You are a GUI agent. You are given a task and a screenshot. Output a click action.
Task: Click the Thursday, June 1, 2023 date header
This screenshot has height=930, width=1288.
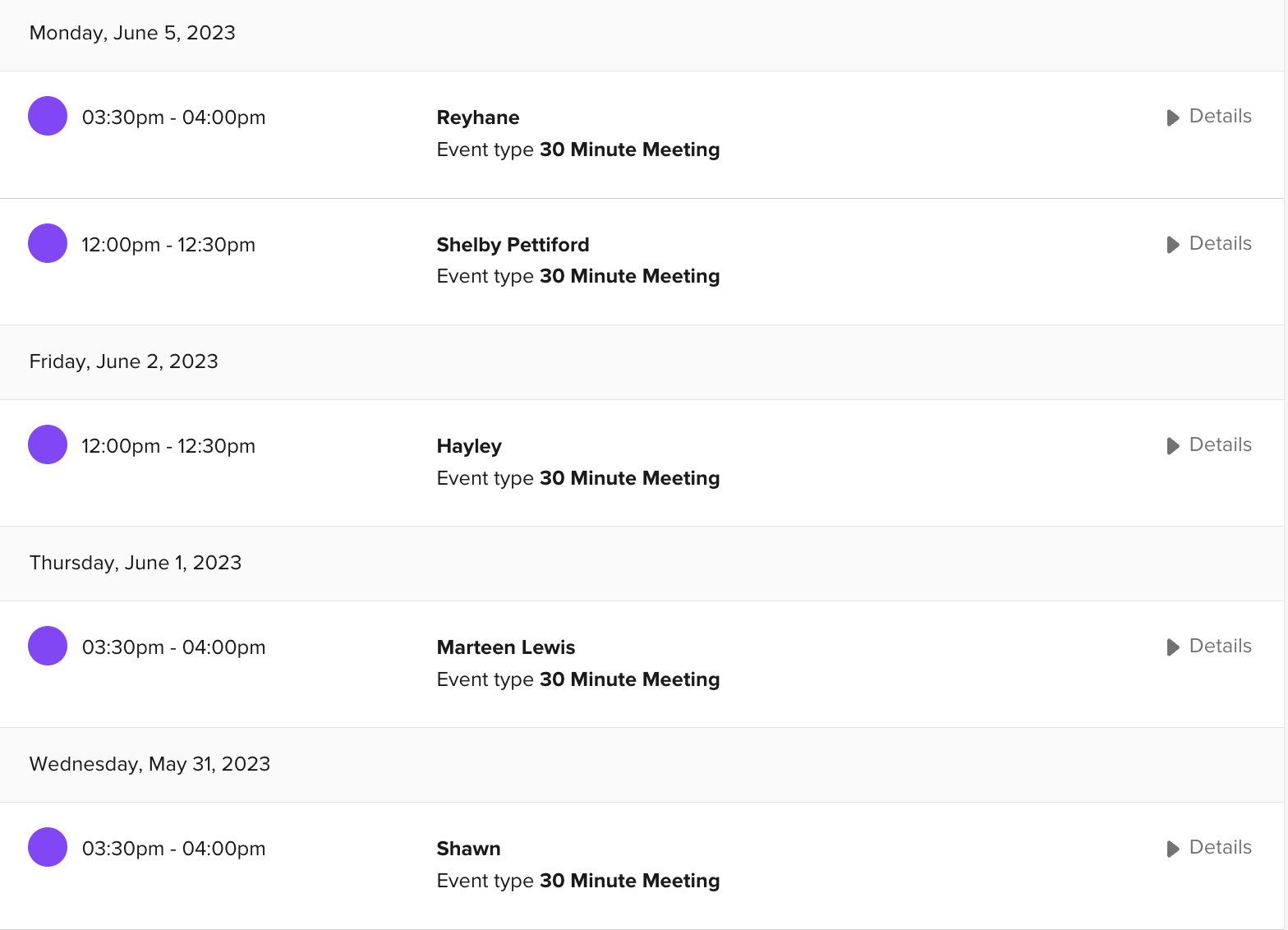point(136,563)
